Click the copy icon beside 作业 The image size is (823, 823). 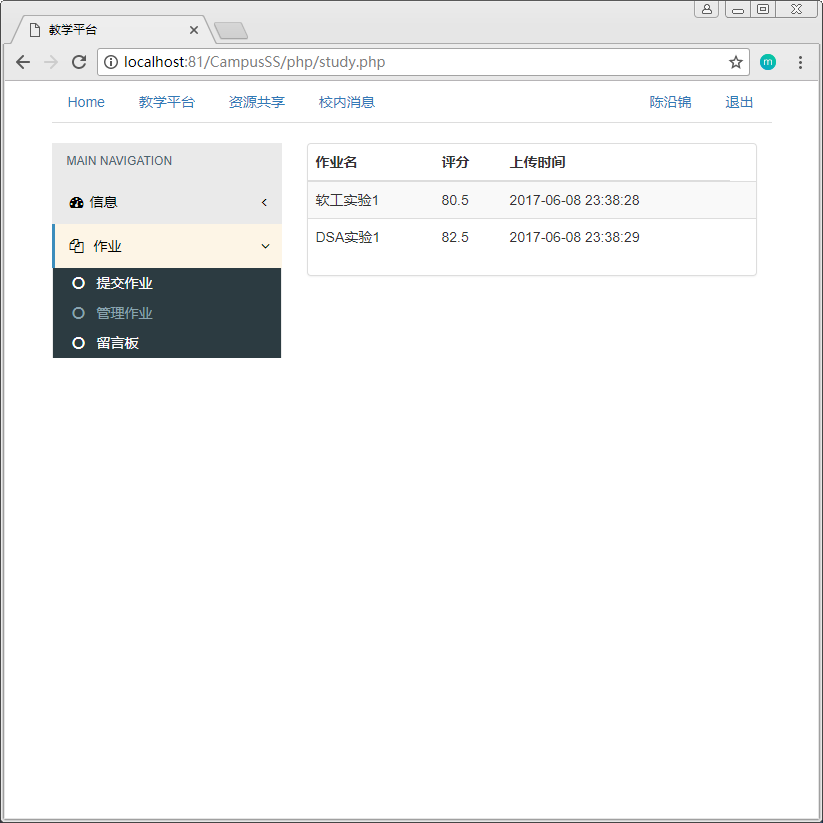[77, 246]
